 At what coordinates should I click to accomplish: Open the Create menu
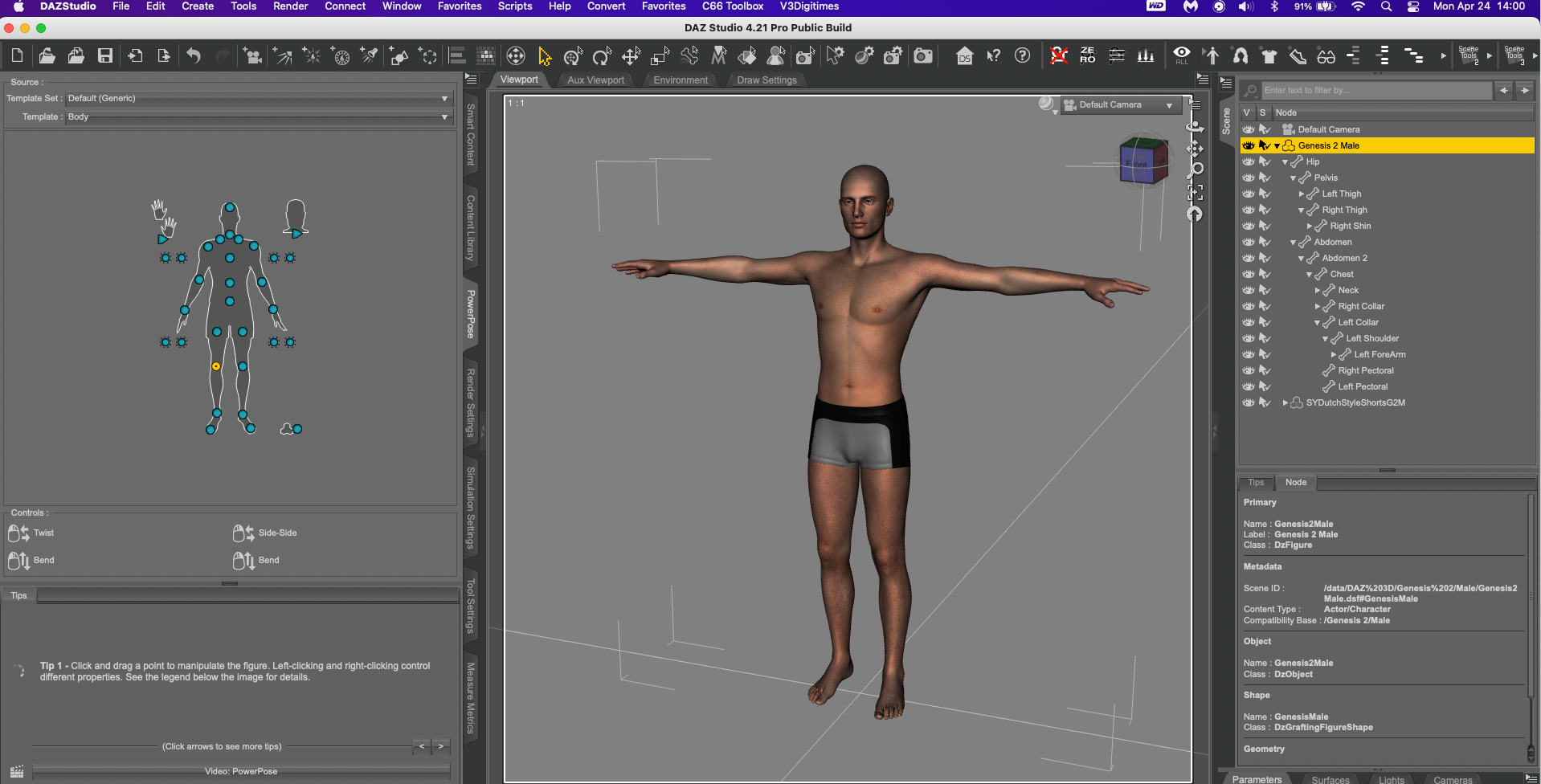[198, 6]
